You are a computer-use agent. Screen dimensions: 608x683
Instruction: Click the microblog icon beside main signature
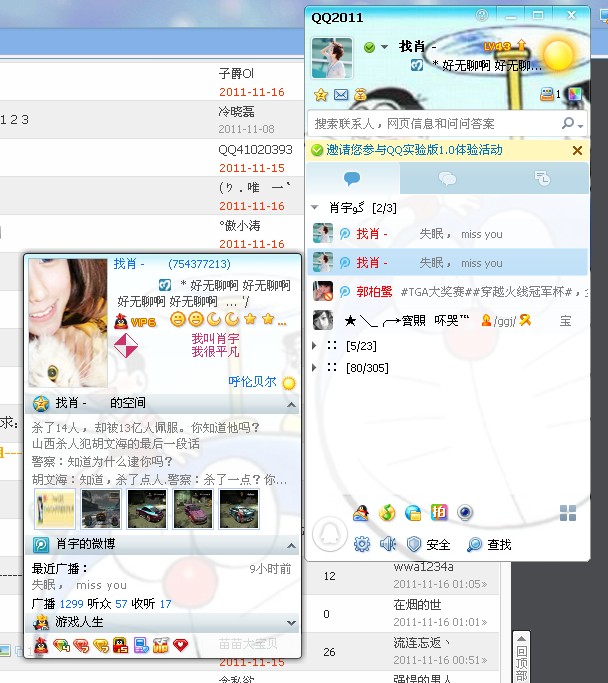(x=417, y=65)
